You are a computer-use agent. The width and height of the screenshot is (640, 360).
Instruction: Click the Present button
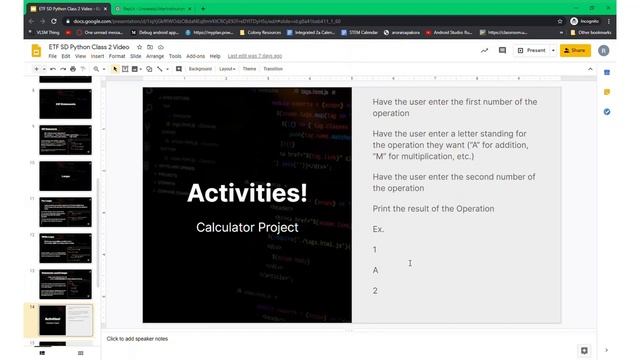point(531,51)
